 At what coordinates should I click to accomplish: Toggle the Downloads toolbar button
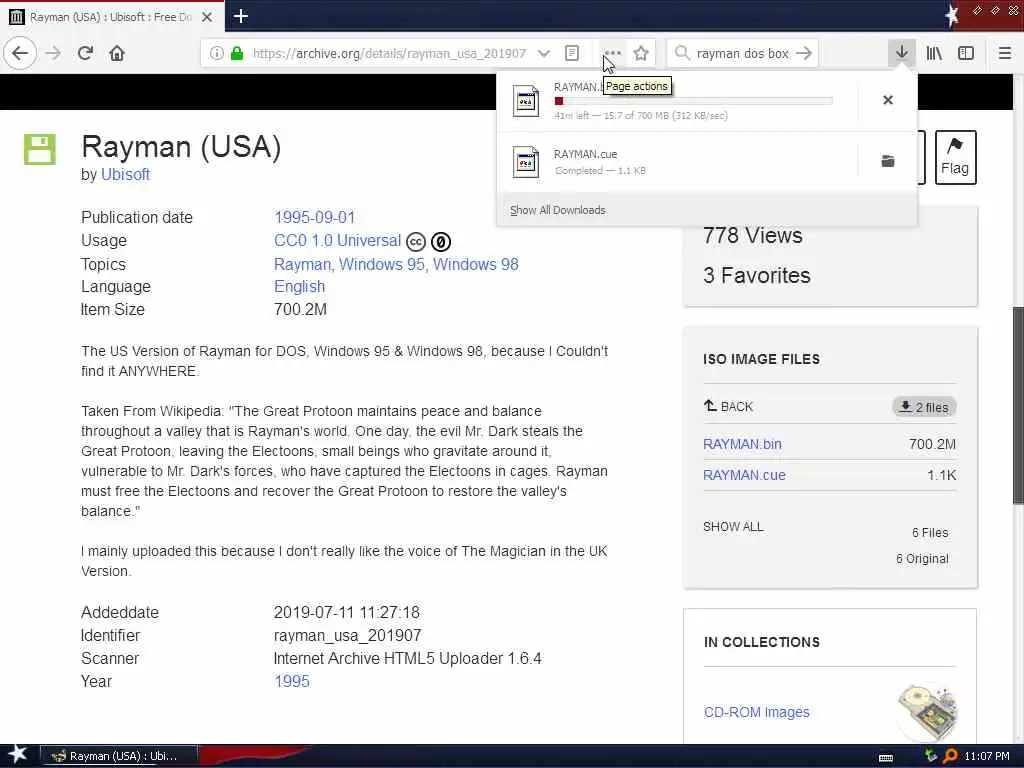click(901, 53)
